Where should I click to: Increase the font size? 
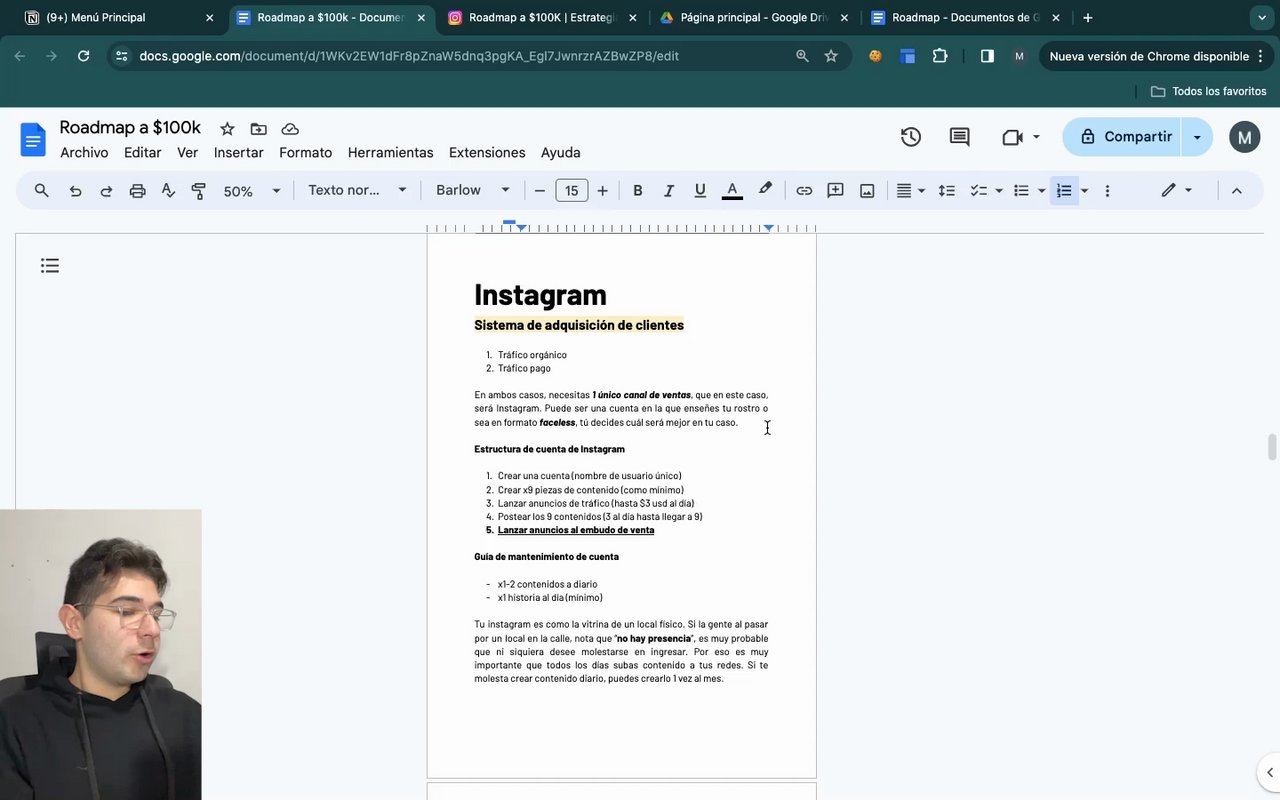pos(602,190)
